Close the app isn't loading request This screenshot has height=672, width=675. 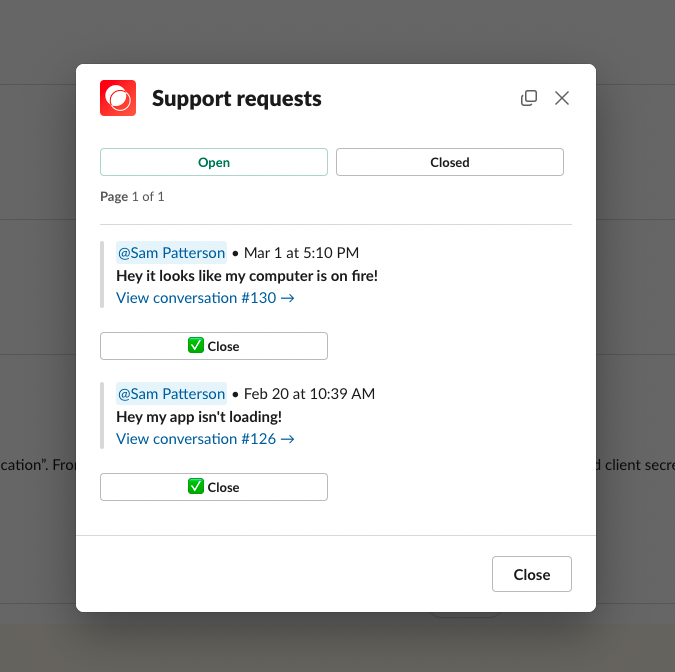click(214, 487)
